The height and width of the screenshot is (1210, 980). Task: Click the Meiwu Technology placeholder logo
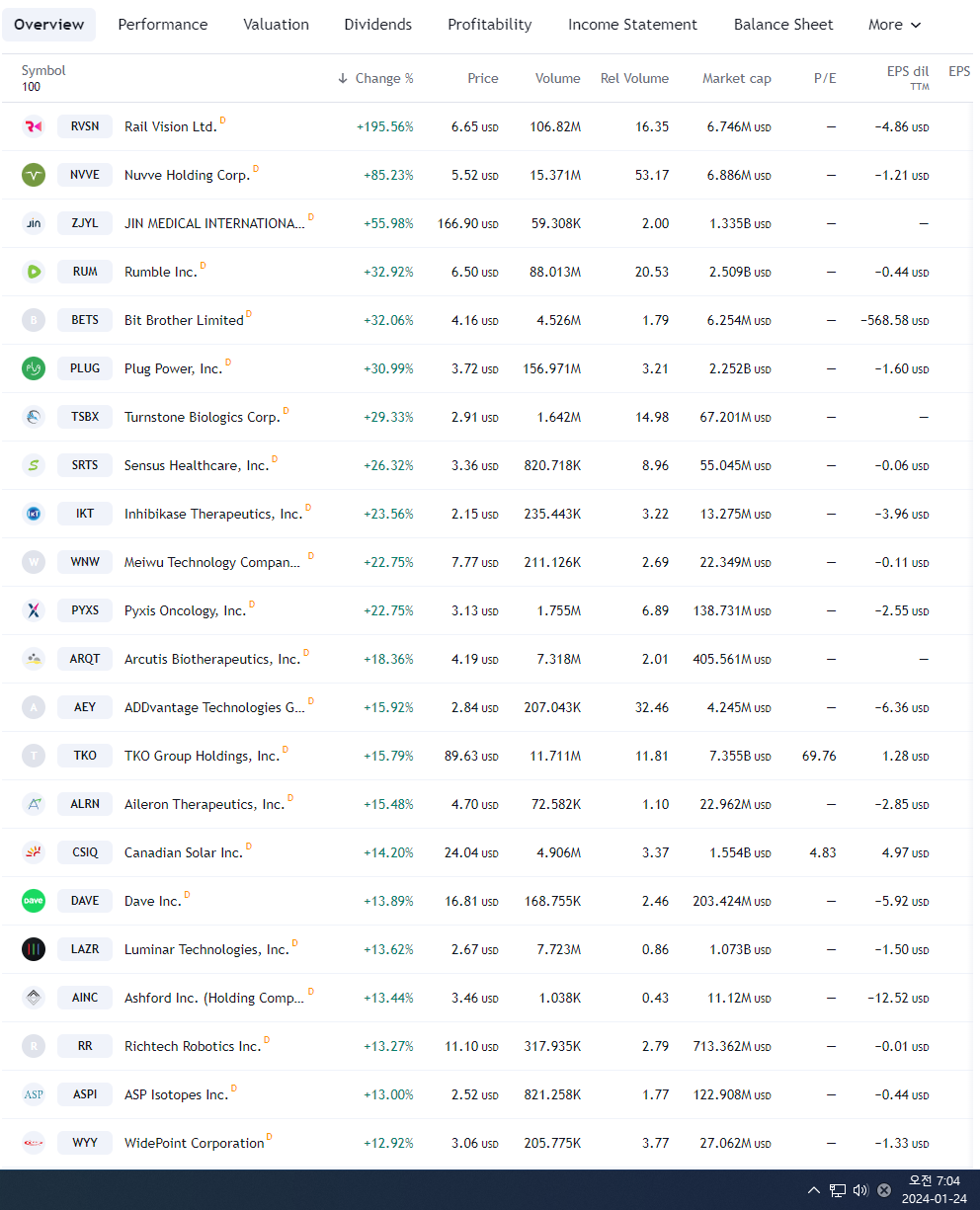(34, 562)
